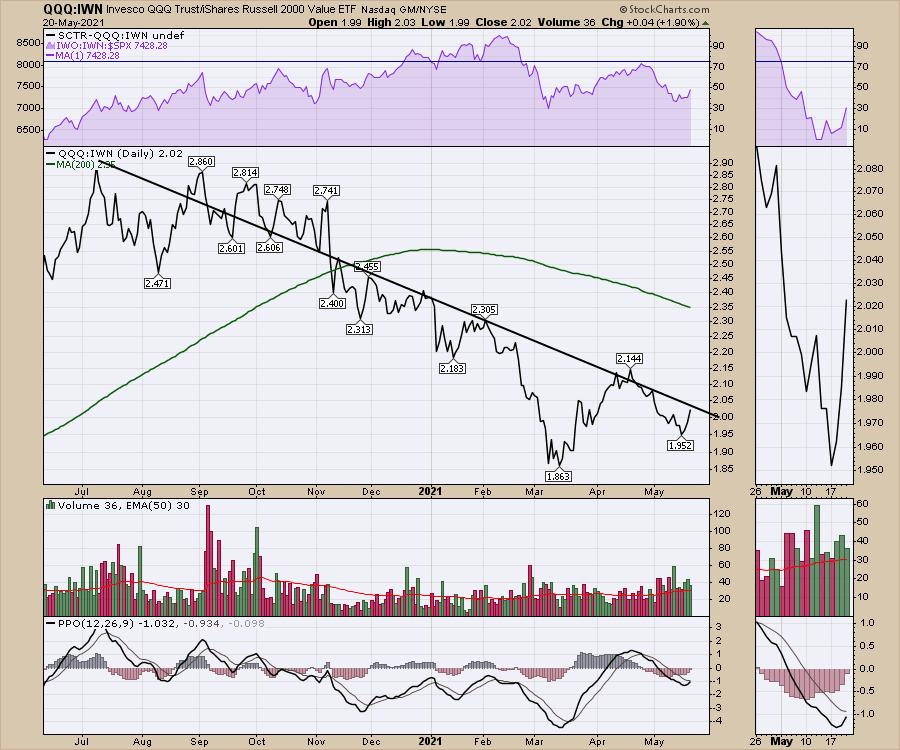This screenshot has width=900, height=750.
Task: Click the 2.860 peak price label
Action: coord(201,162)
